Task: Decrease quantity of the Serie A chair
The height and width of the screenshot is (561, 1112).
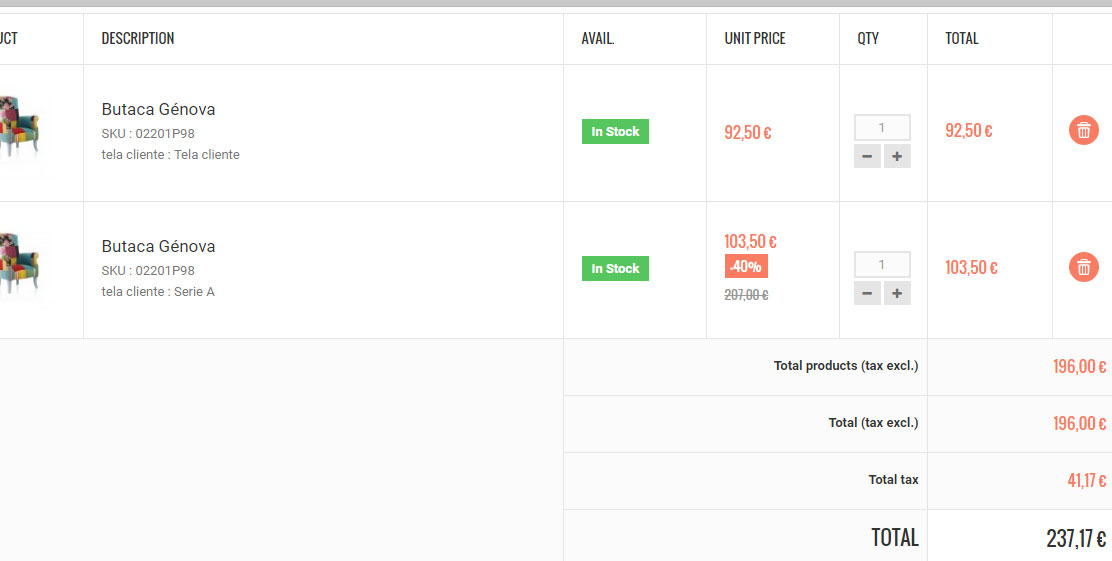Action: (867, 293)
